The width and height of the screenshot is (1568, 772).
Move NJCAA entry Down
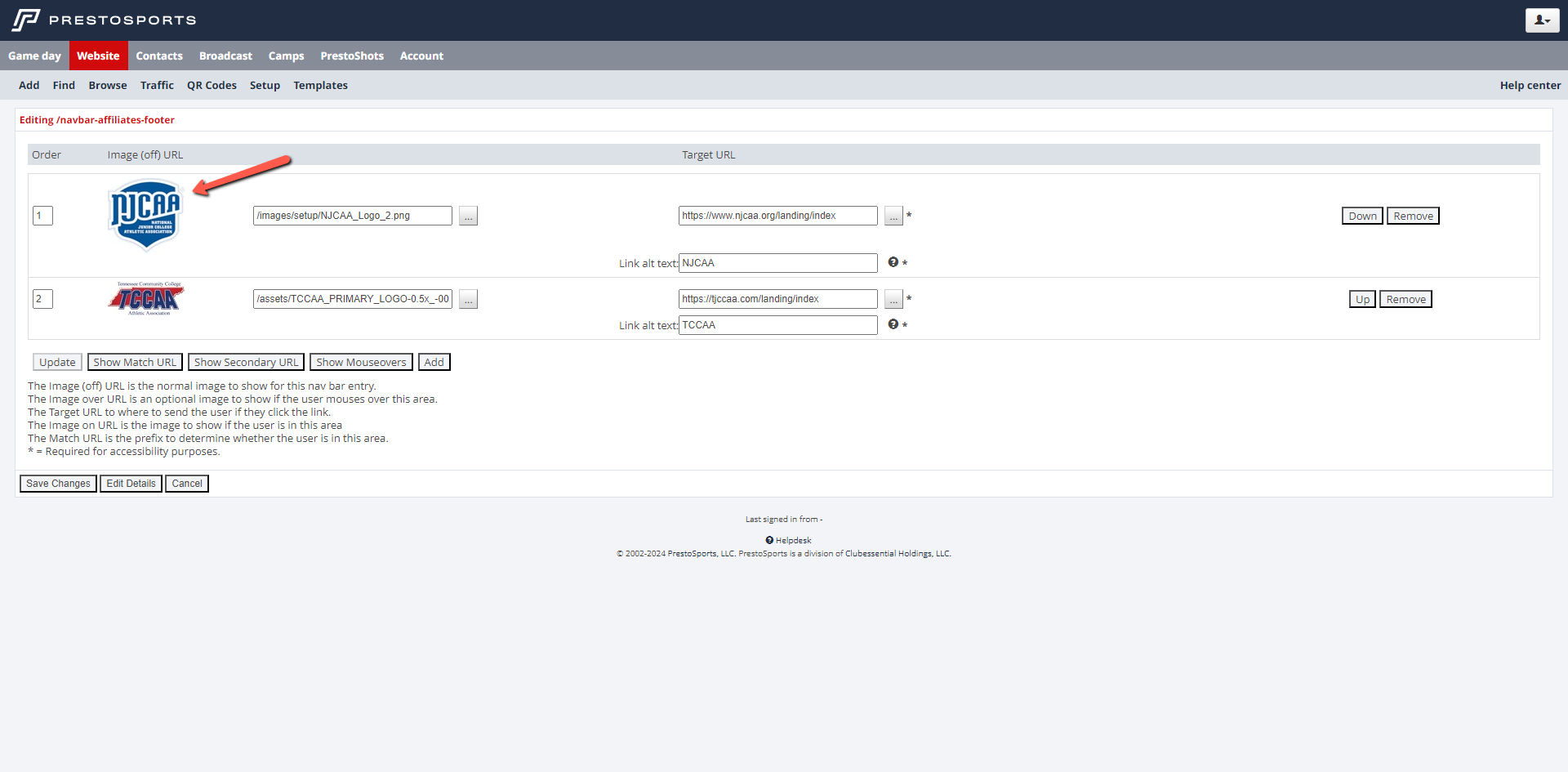click(x=1362, y=216)
